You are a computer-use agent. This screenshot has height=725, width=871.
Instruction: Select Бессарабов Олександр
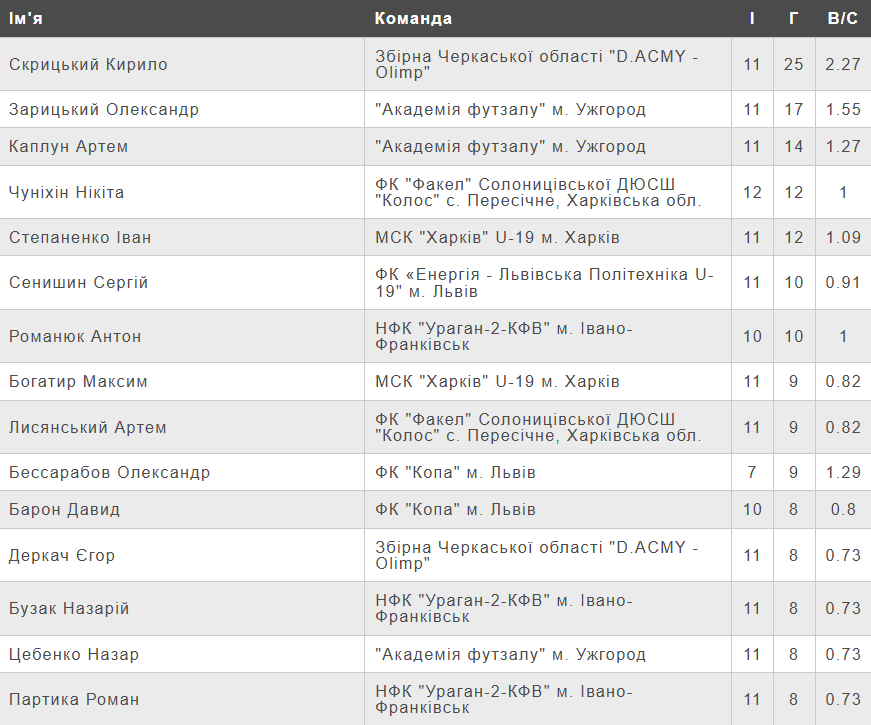109,473
